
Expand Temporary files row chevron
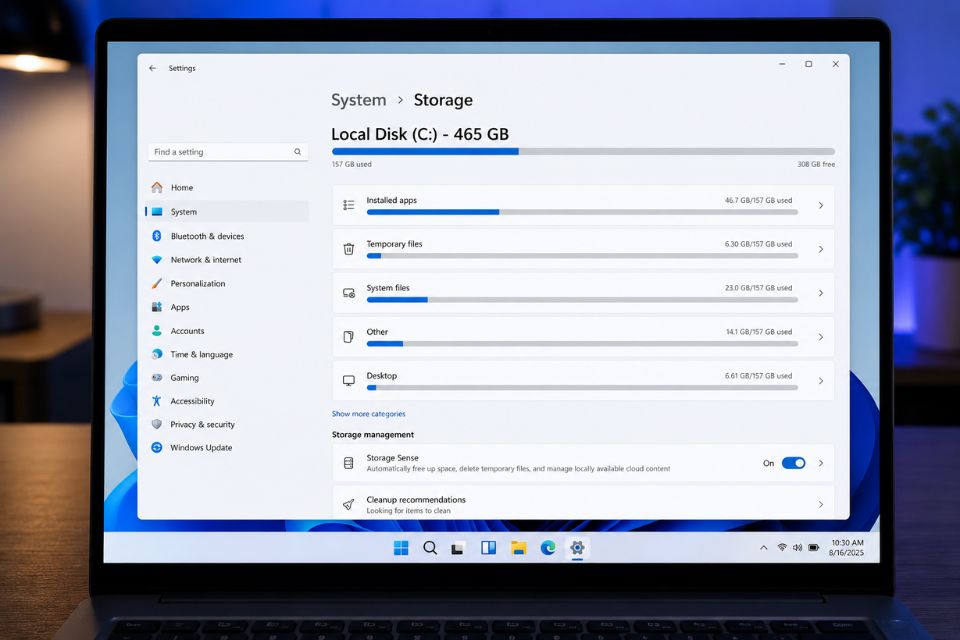pyautogui.click(x=821, y=249)
